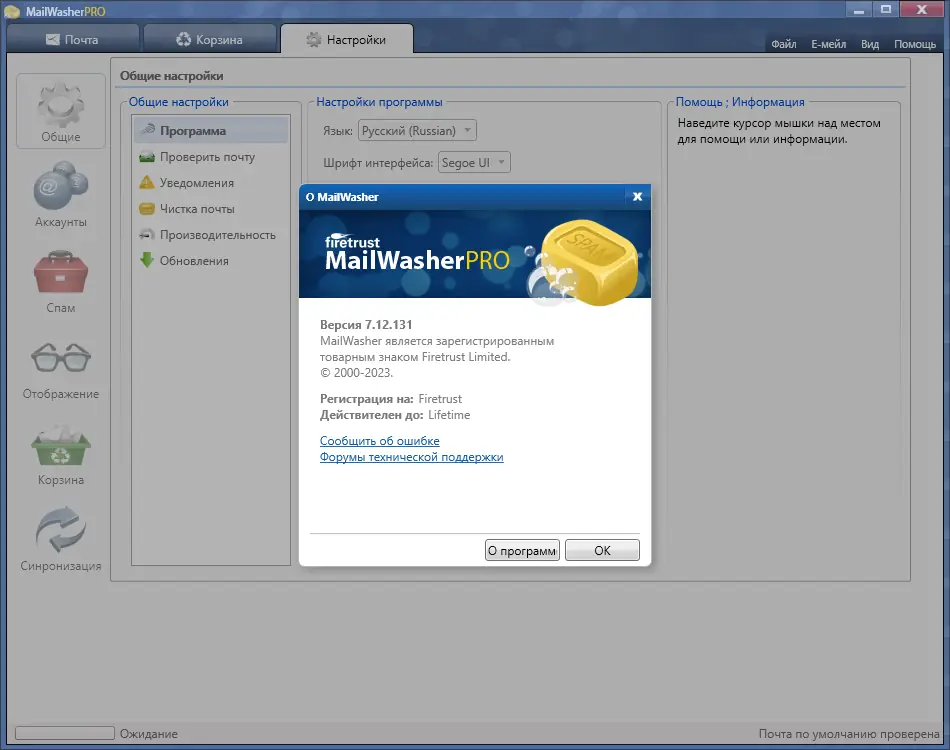Click the Уведомления warning triangle icon
The height and width of the screenshot is (750, 950).
point(147,182)
